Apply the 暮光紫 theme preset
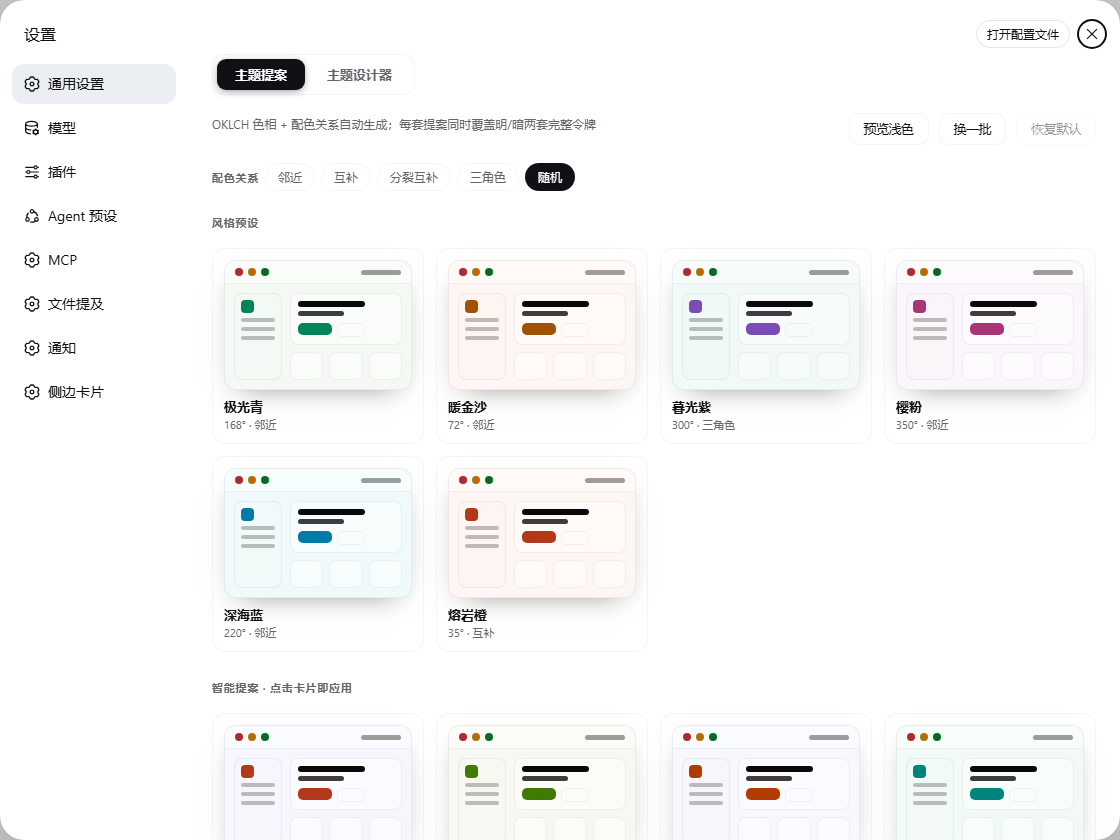This screenshot has height=840, width=1120. click(x=766, y=346)
